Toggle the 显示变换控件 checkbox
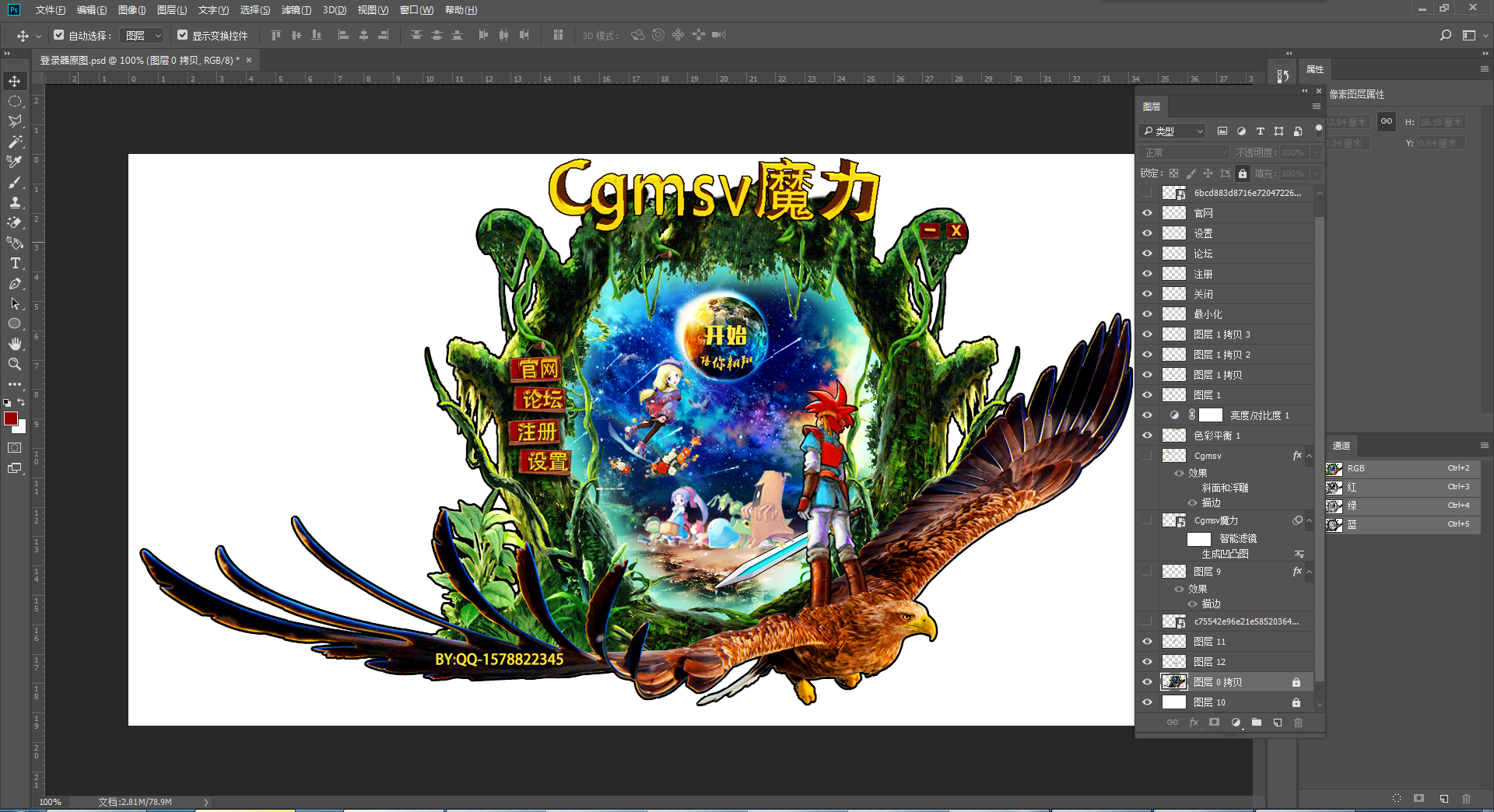This screenshot has width=1494, height=812. tap(182, 35)
